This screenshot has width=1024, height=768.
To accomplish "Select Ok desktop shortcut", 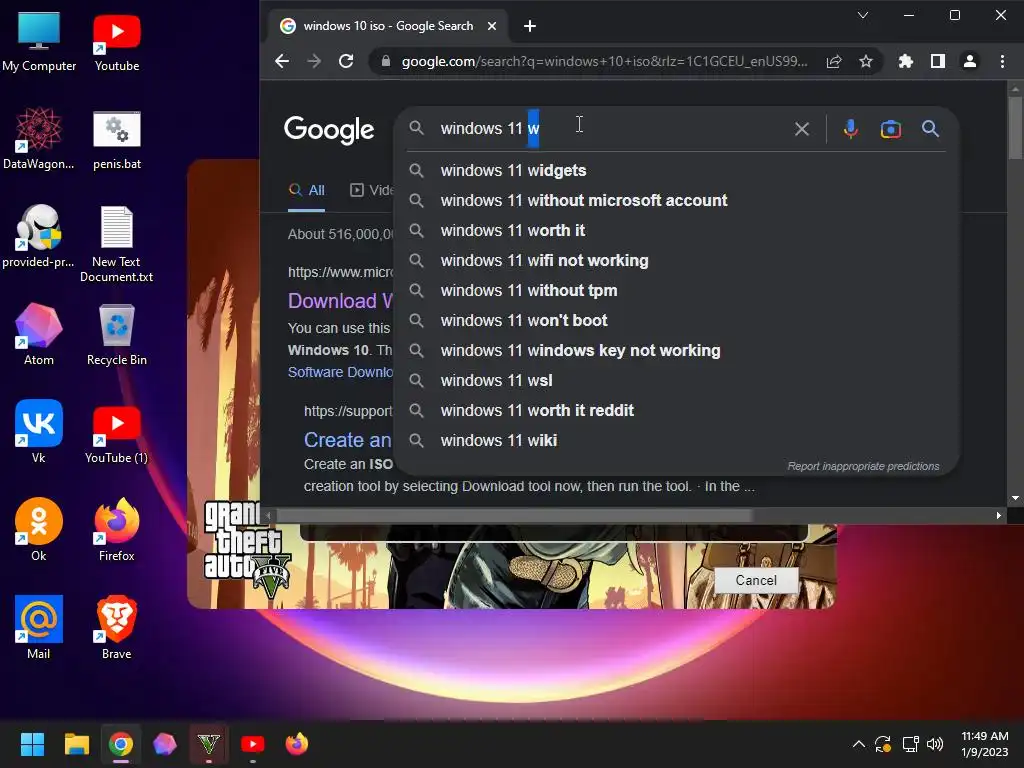I will [x=39, y=530].
